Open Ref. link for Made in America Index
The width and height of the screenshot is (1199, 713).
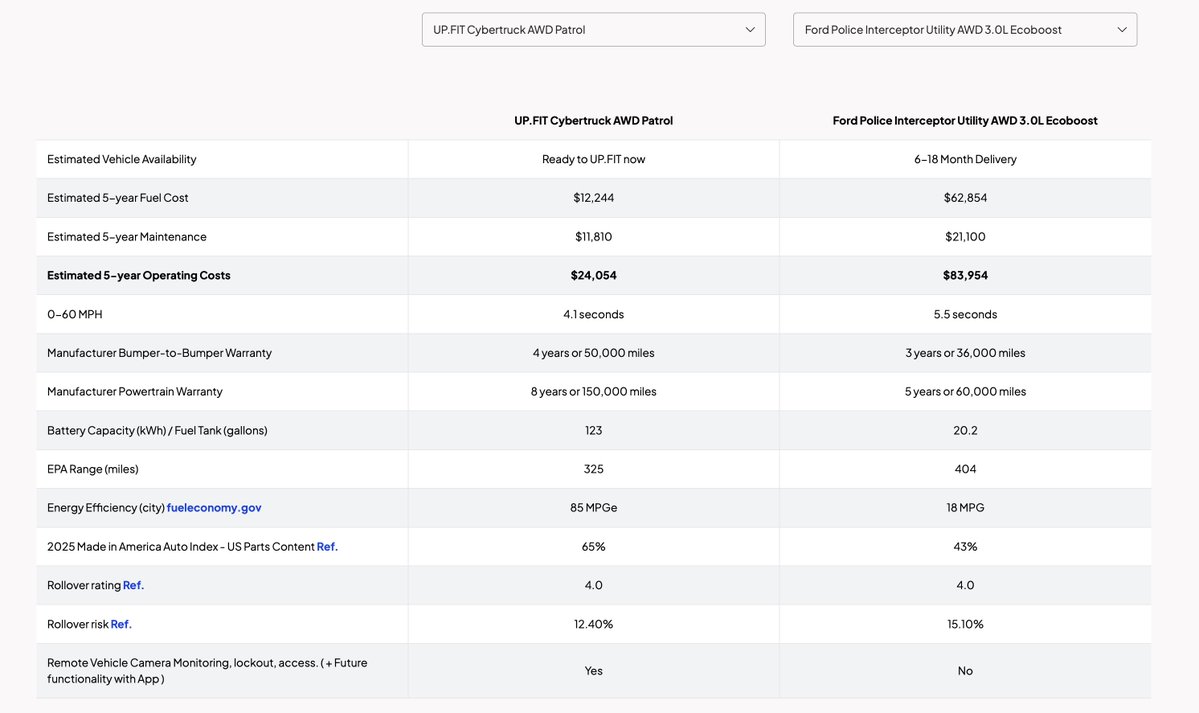point(327,546)
